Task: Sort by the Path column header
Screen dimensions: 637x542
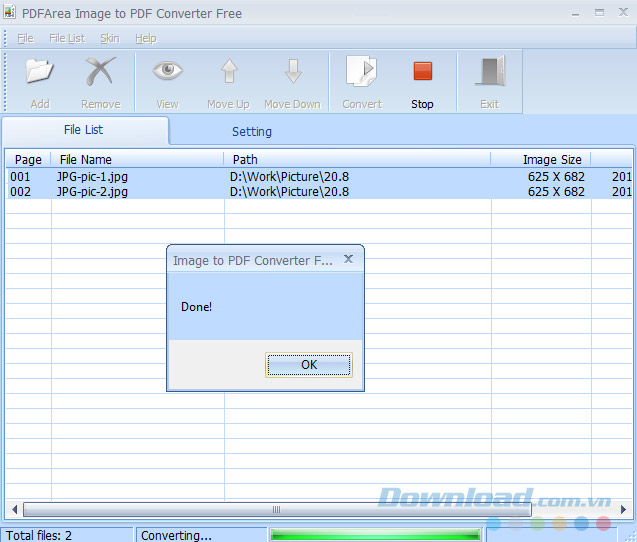Action: point(358,159)
